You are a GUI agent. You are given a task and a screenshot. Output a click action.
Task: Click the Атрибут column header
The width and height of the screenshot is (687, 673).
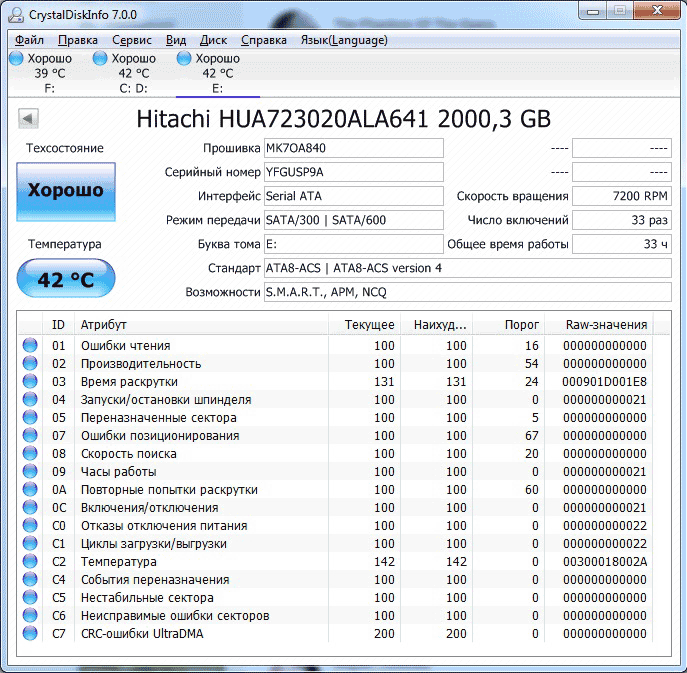pyautogui.click(x=200, y=325)
